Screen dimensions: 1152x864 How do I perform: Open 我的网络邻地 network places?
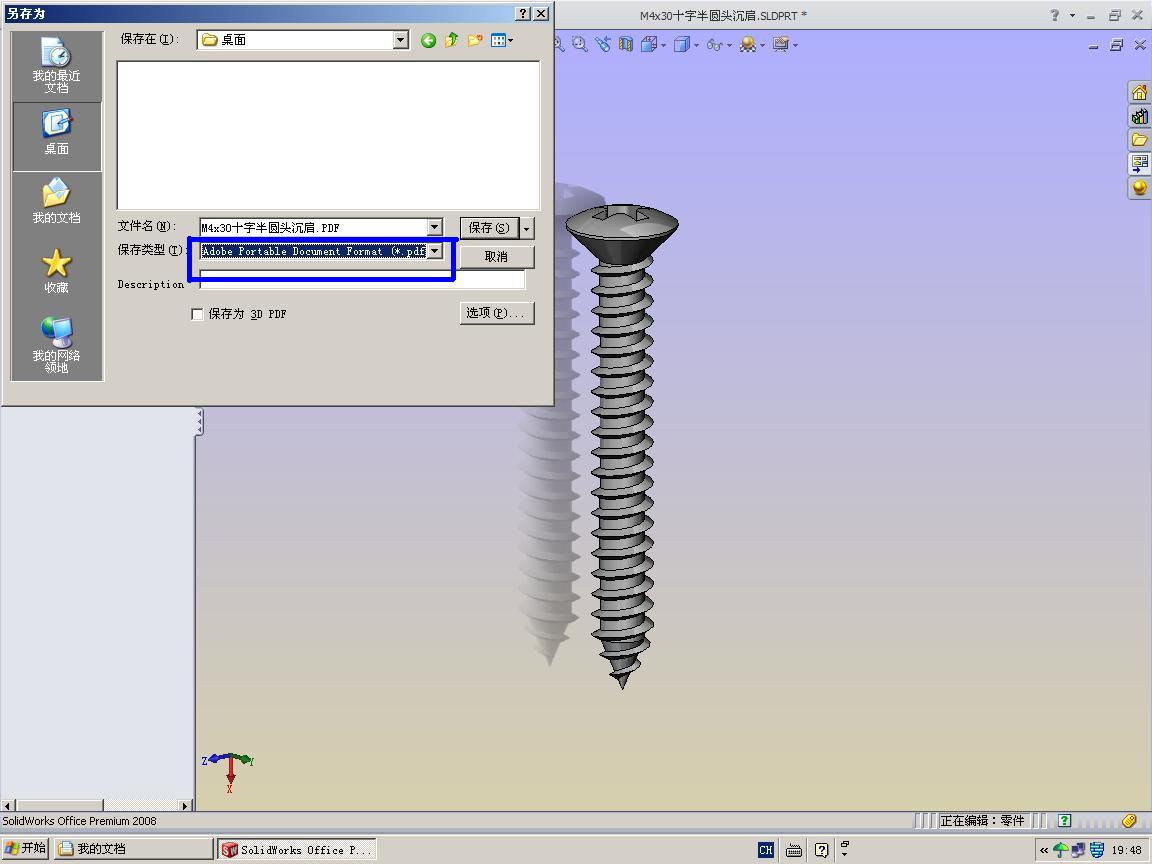pyautogui.click(x=57, y=345)
